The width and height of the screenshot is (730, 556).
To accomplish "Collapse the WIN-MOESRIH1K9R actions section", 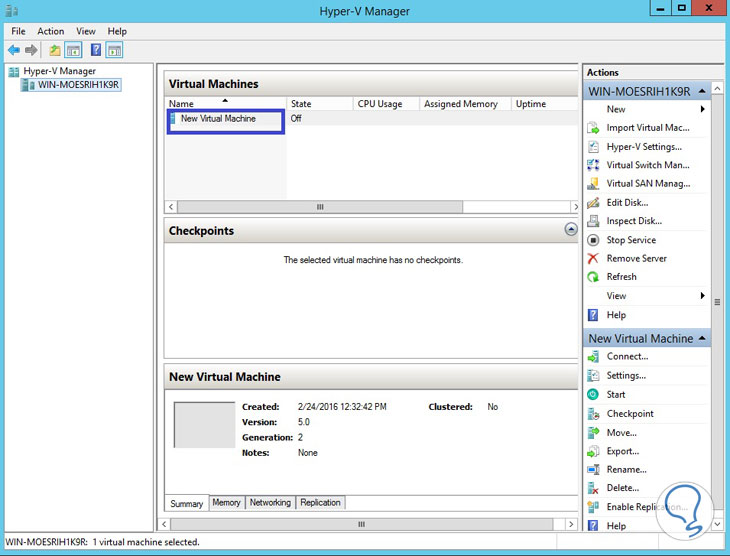I will (x=702, y=91).
